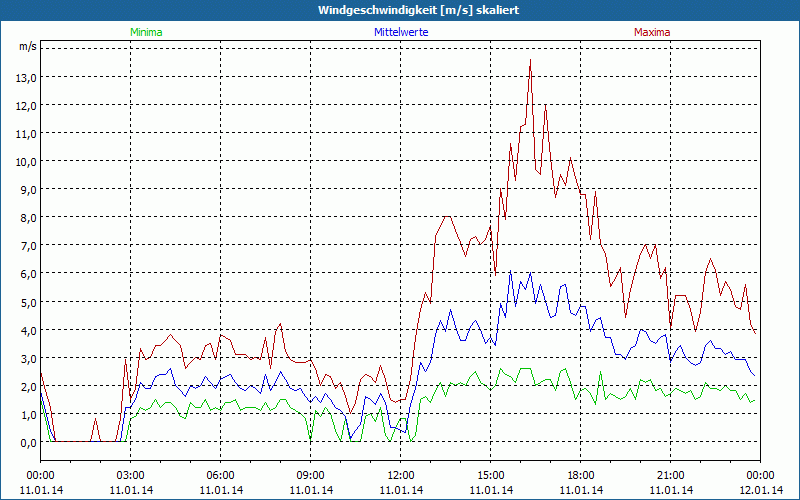Click the m/s unit label on y-axis

coord(27,47)
